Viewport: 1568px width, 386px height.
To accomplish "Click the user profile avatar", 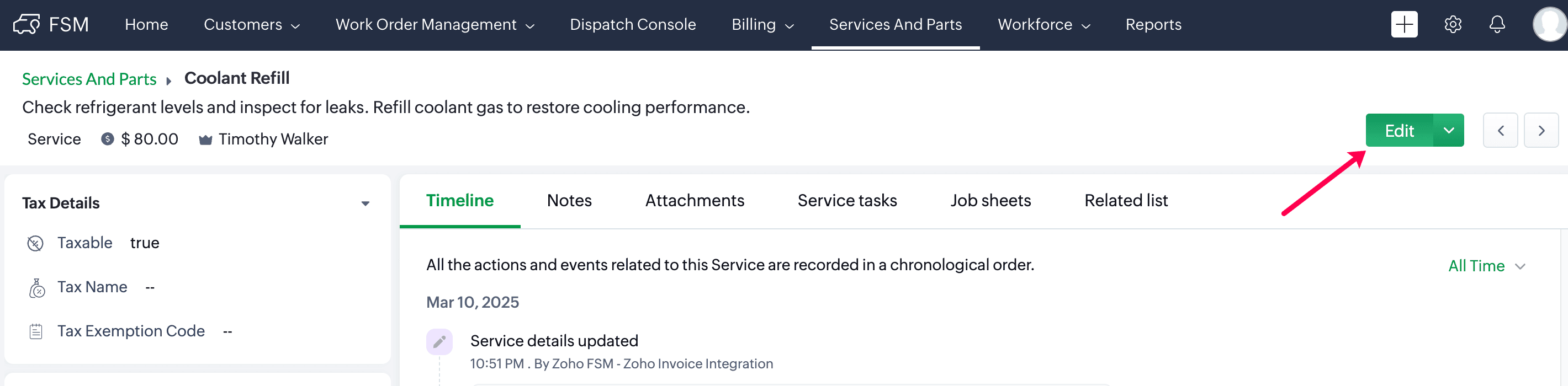I will pos(1549,24).
